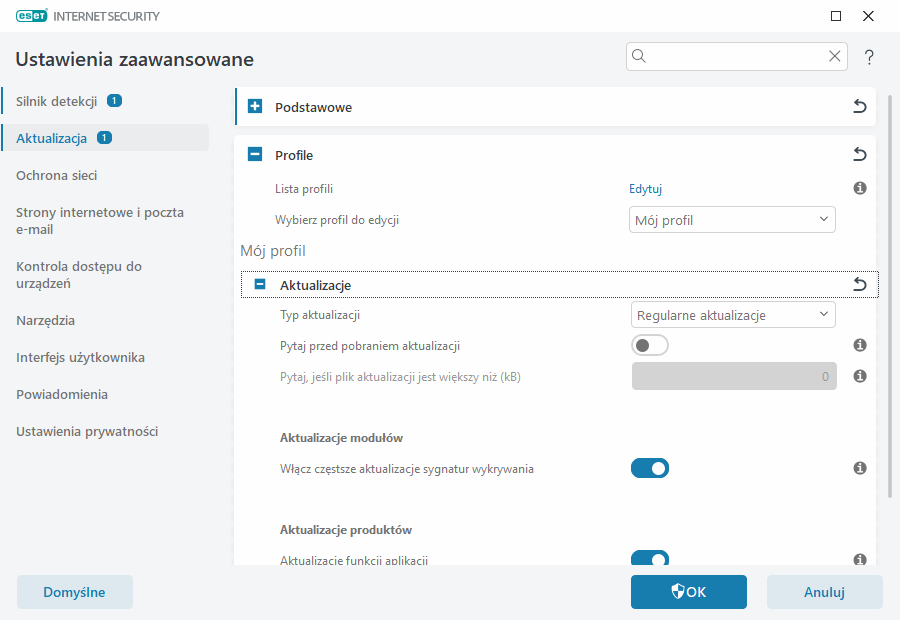
Task: Open the Wybierz profil do edycji dropdown
Action: click(732, 219)
